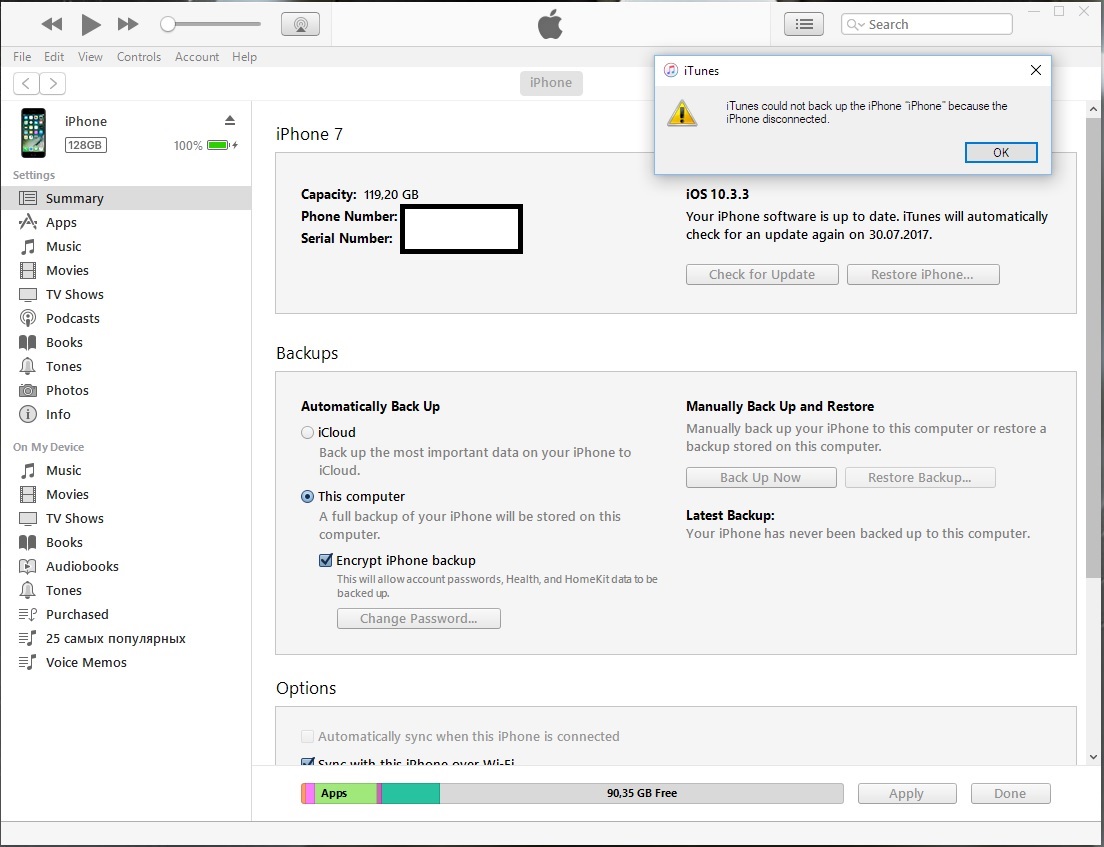Click the Movies icon under Settings
Screen dimensions: 1104x847
(x=27, y=270)
